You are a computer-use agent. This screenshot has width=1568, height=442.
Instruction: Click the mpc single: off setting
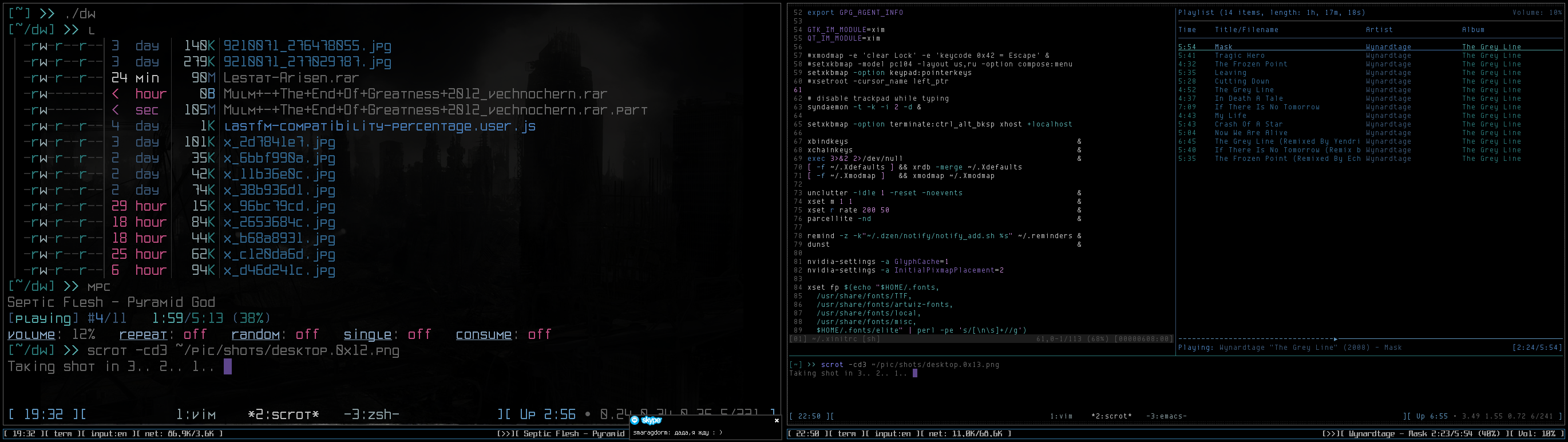[387, 334]
